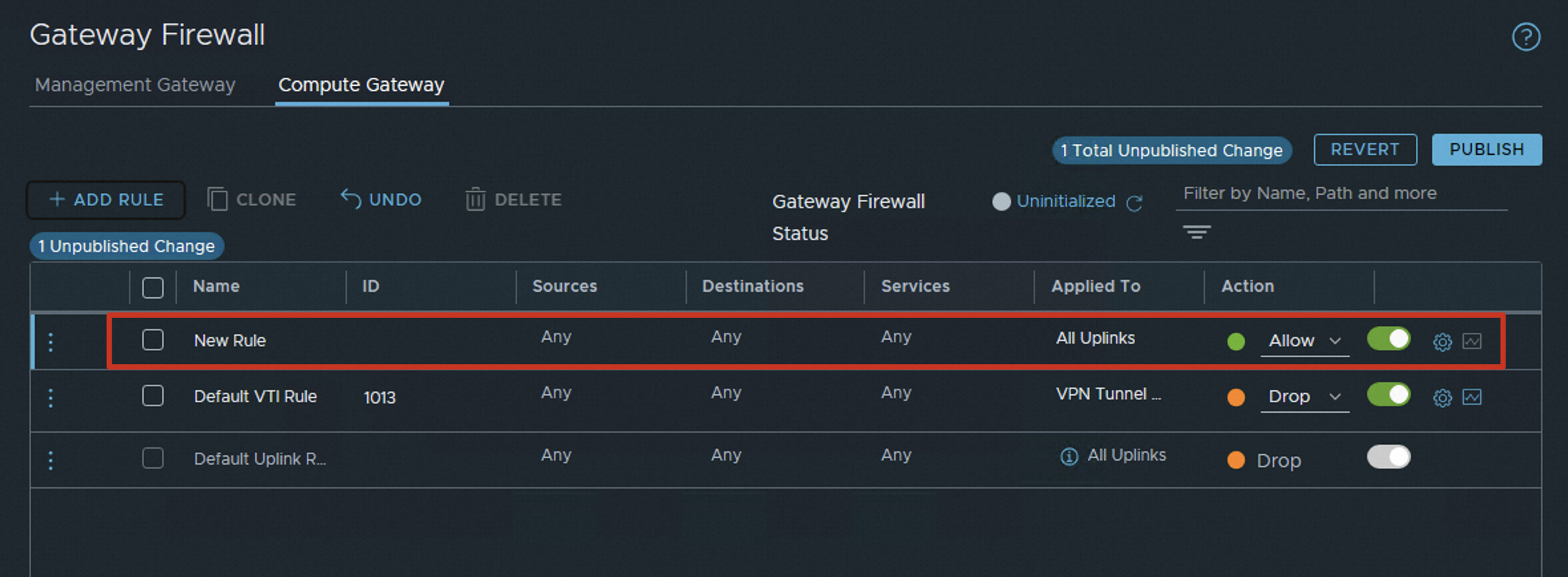Open settings gear for Default VTI Rule
The height and width of the screenshot is (577, 1568).
1442,398
